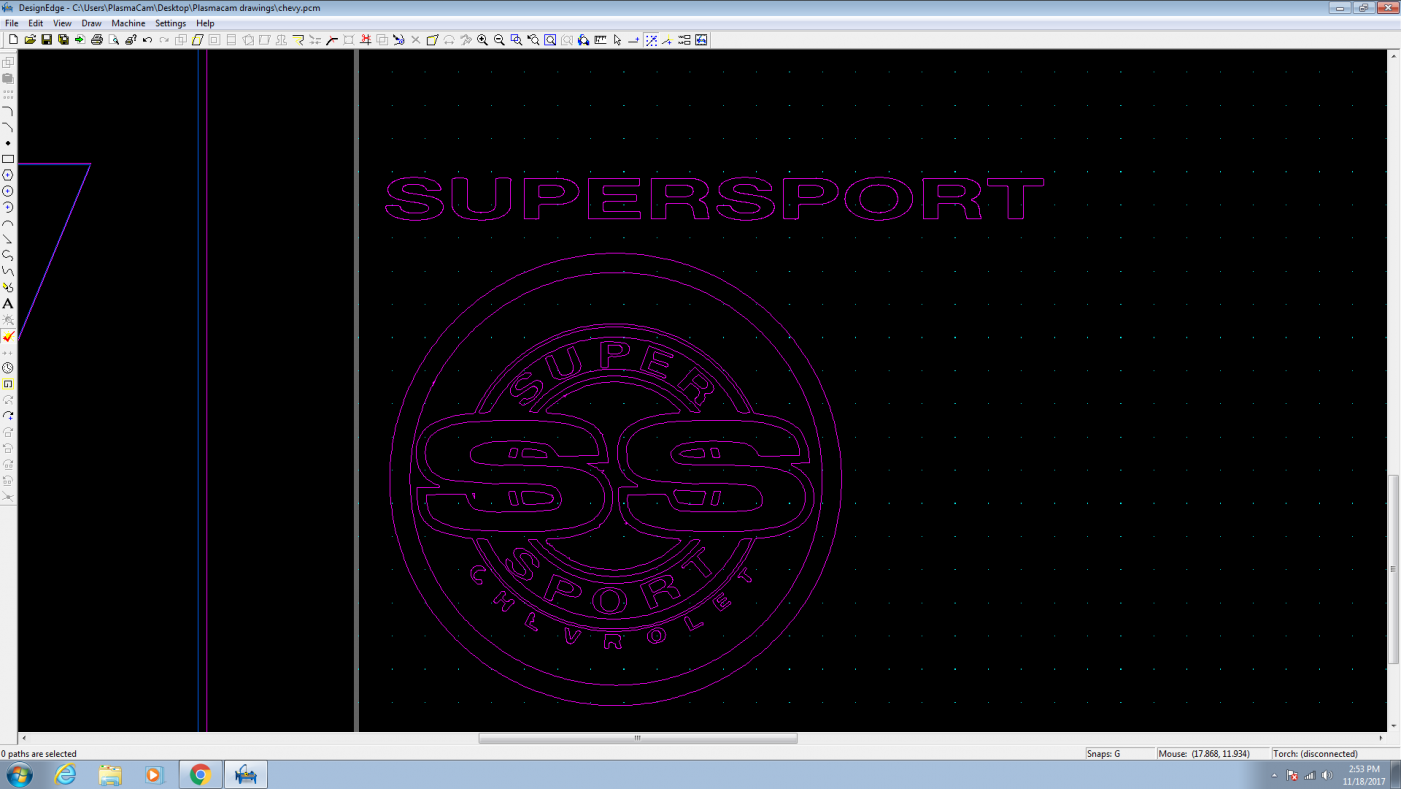
Task: Open File Explorer from the taskbar
Action: pyautogui.click(x=110, y=775)
